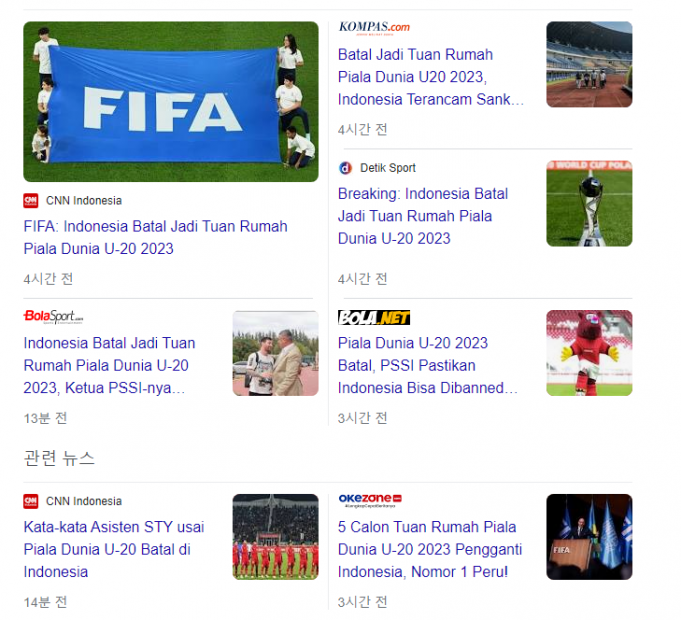This screenshot has width=681, height=620.
Task: Click the BolaSport logo
Action: (x=54, y=317)
